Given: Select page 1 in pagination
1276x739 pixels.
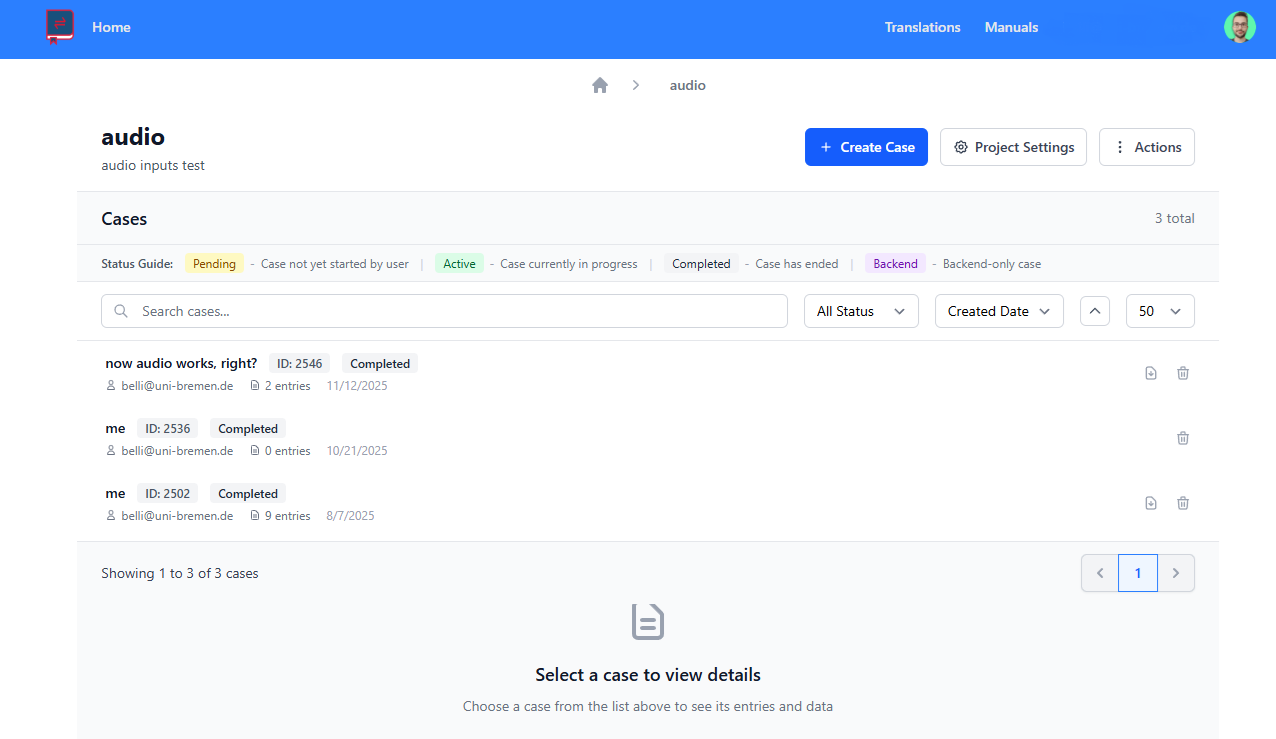Looking at the screenshot, I should click(1138, 573).
